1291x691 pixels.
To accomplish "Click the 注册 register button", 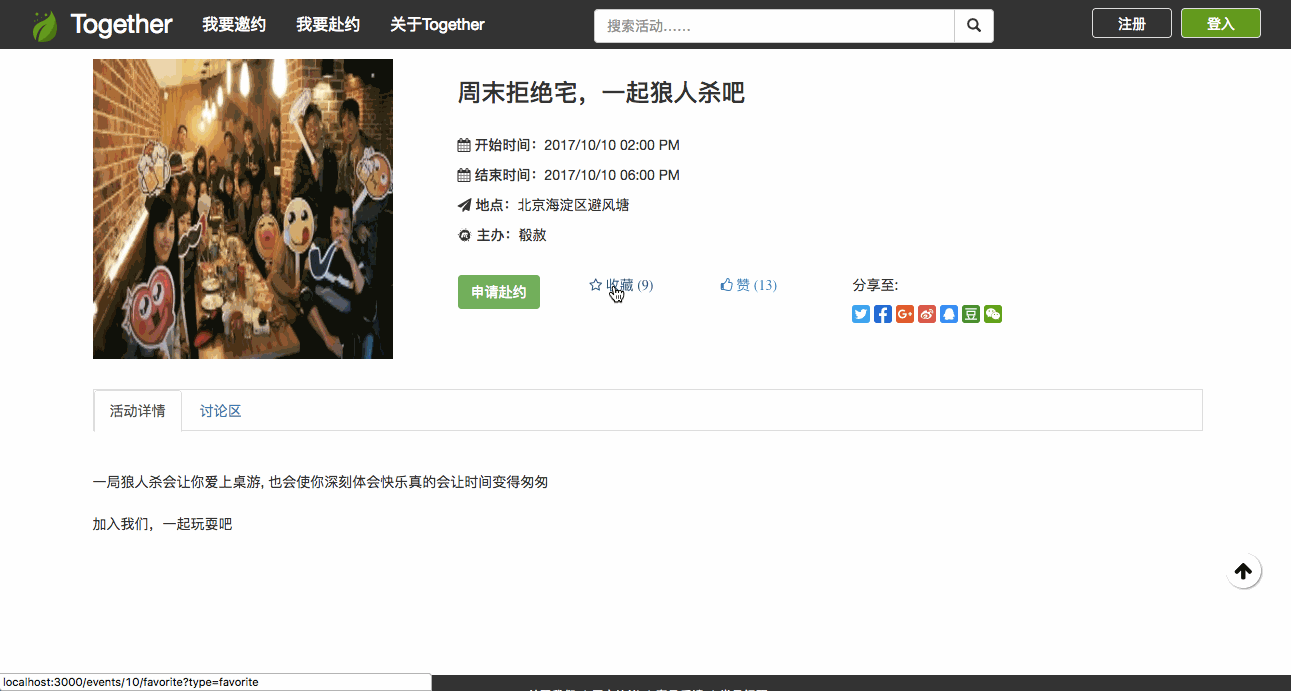I will 1132,24.
